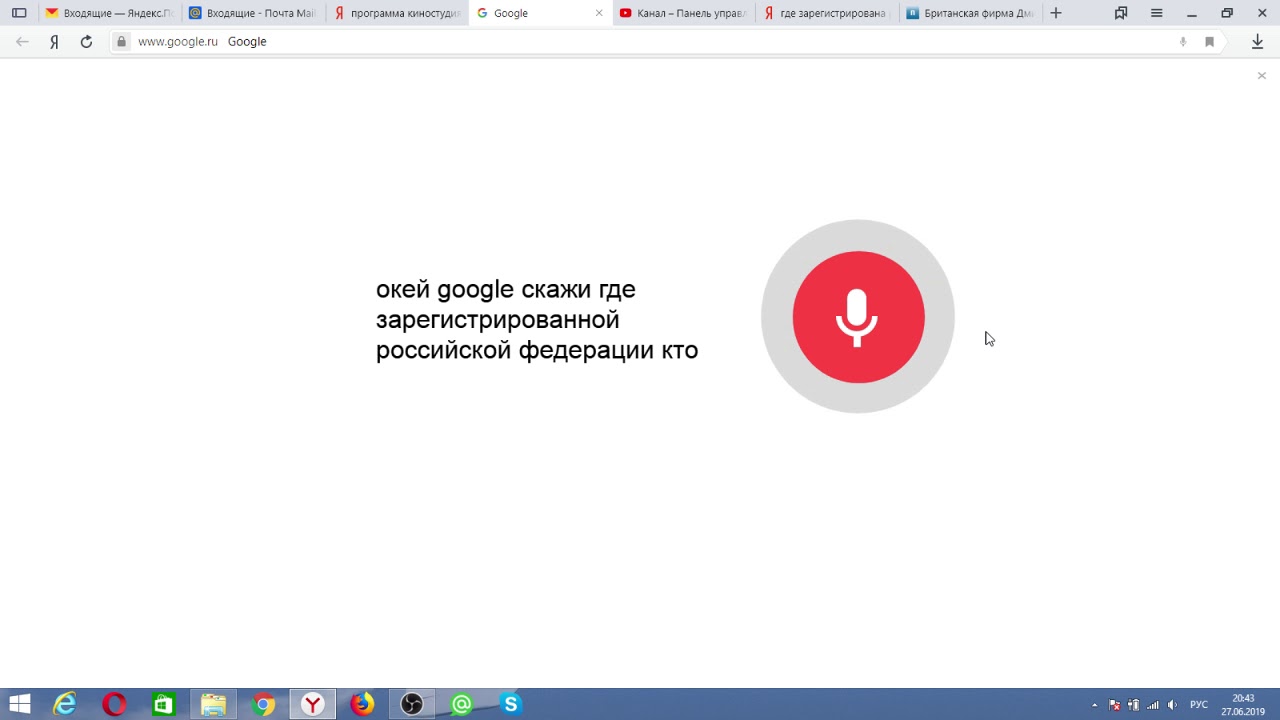Click the recognized speech text 'окей google скажи где'
The width and height of the screenshot is (1280, 720).
coord(506,289)
